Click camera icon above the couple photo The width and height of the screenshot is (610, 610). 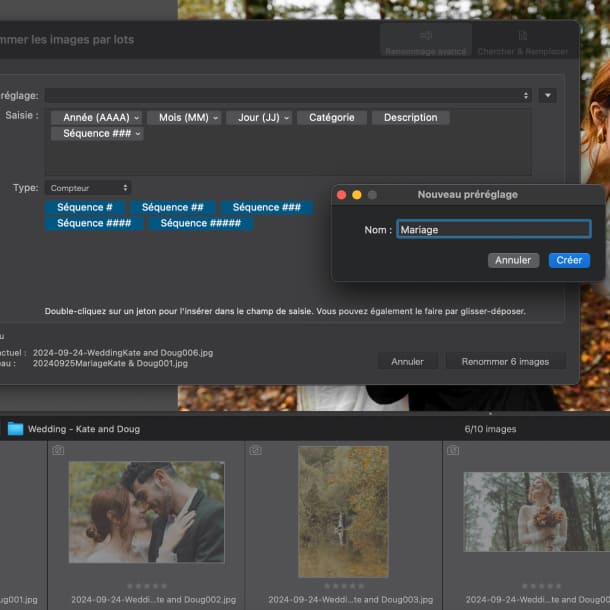(58, 450)
